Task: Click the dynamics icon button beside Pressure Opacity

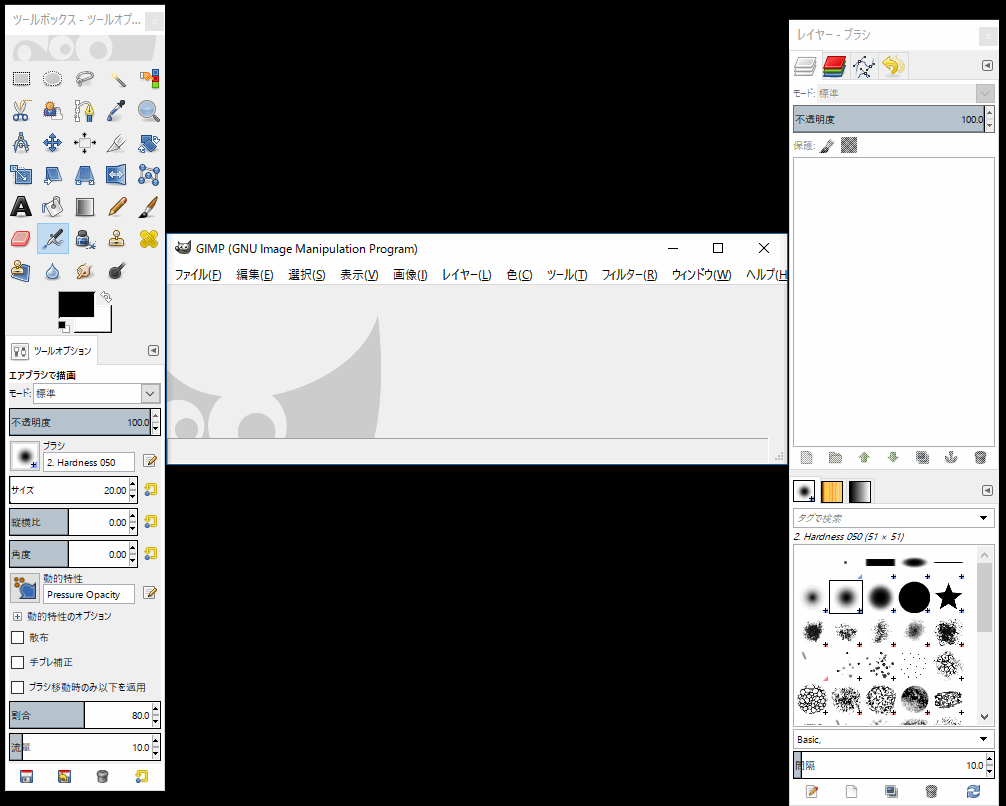Action: click(x=25, y=588)
